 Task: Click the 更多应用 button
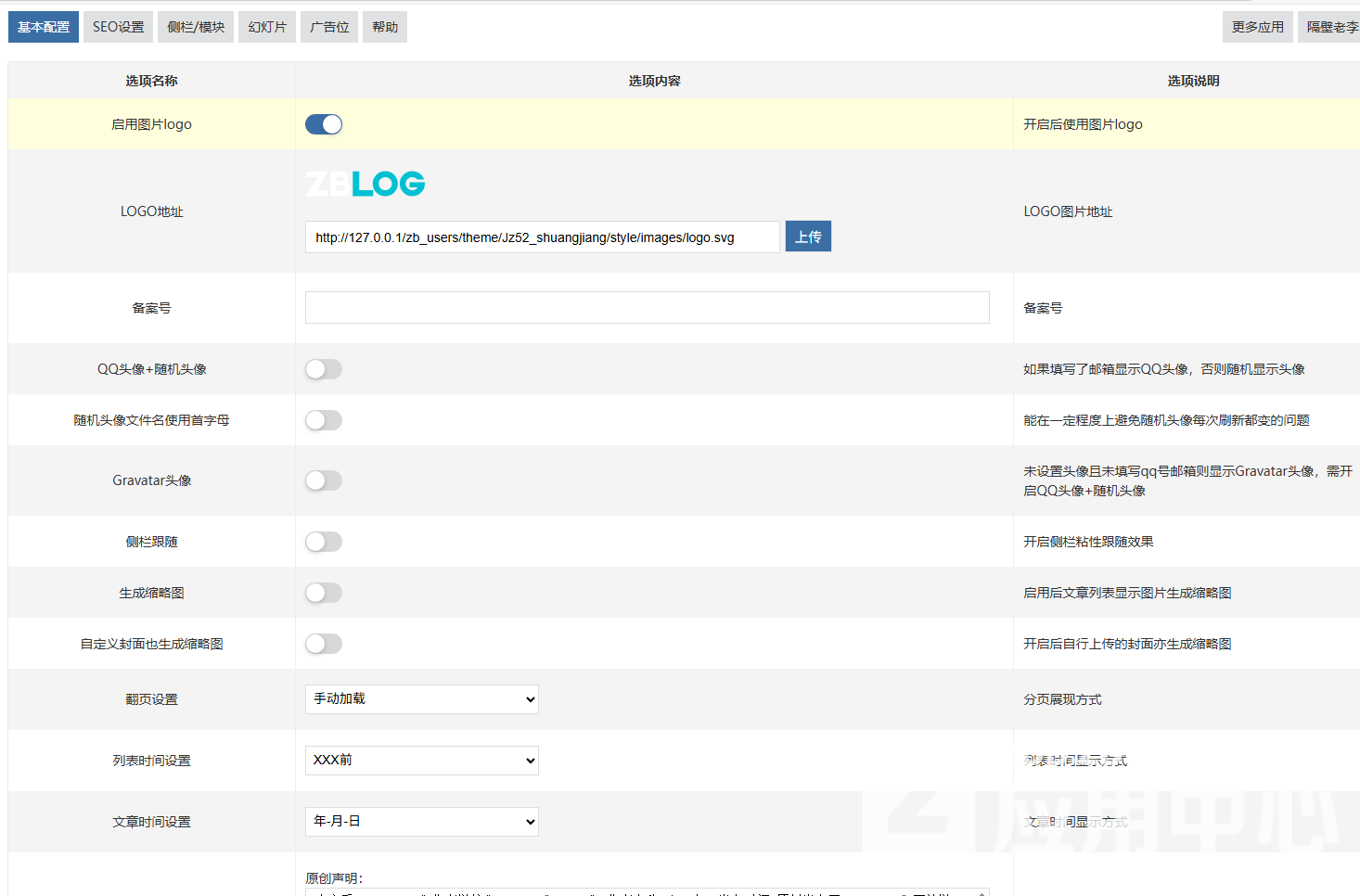coord(1257,27)
